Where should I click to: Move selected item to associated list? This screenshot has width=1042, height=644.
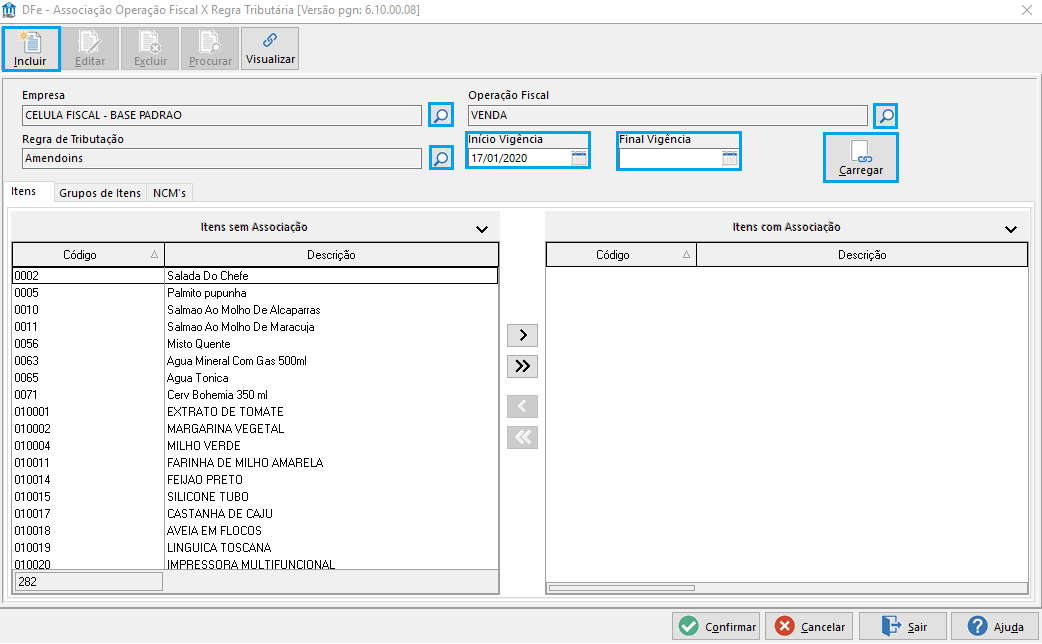tap(522, 335)
